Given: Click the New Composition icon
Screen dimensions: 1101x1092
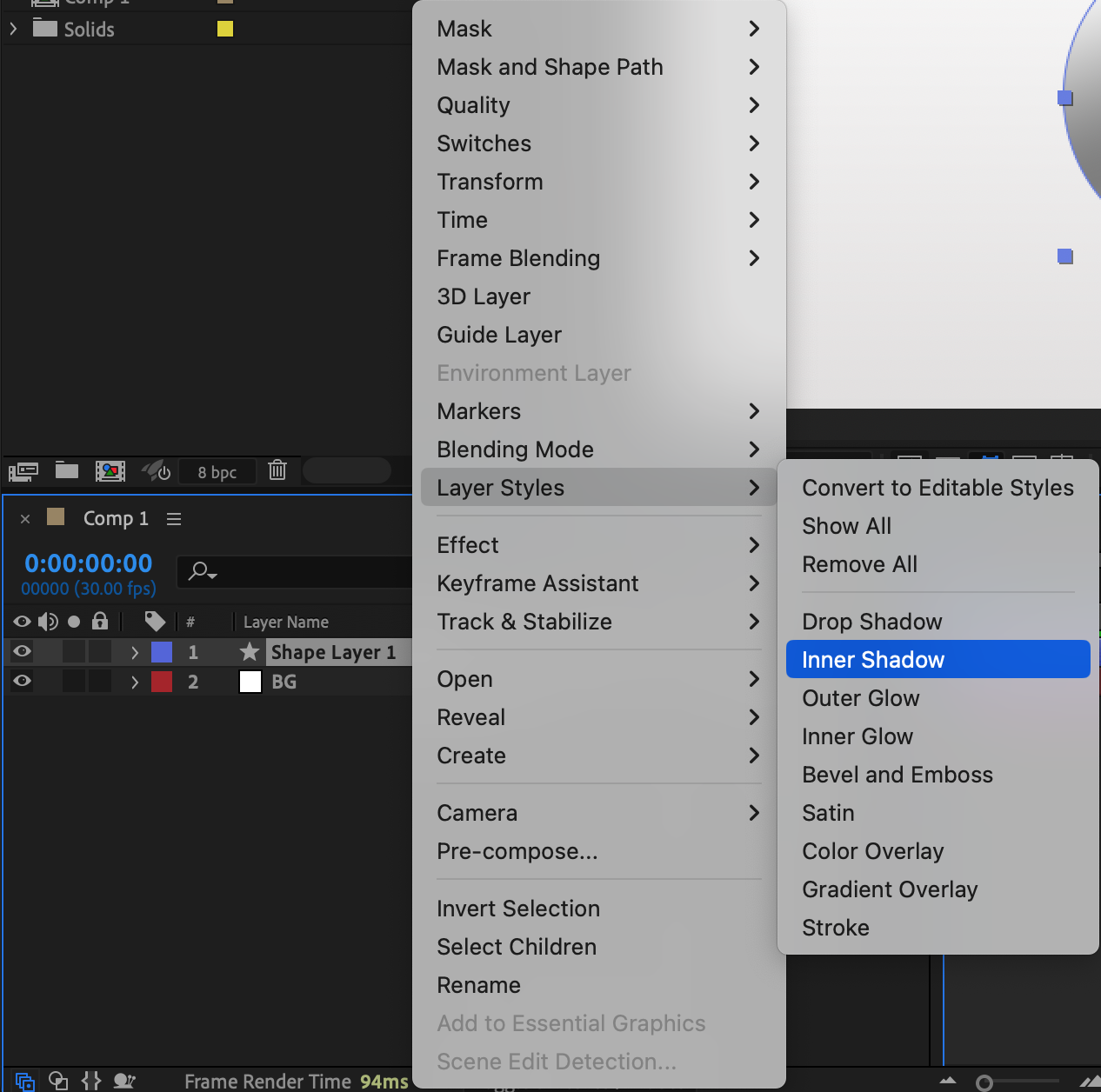Looking at the screenshot, I should pos(110,471).
